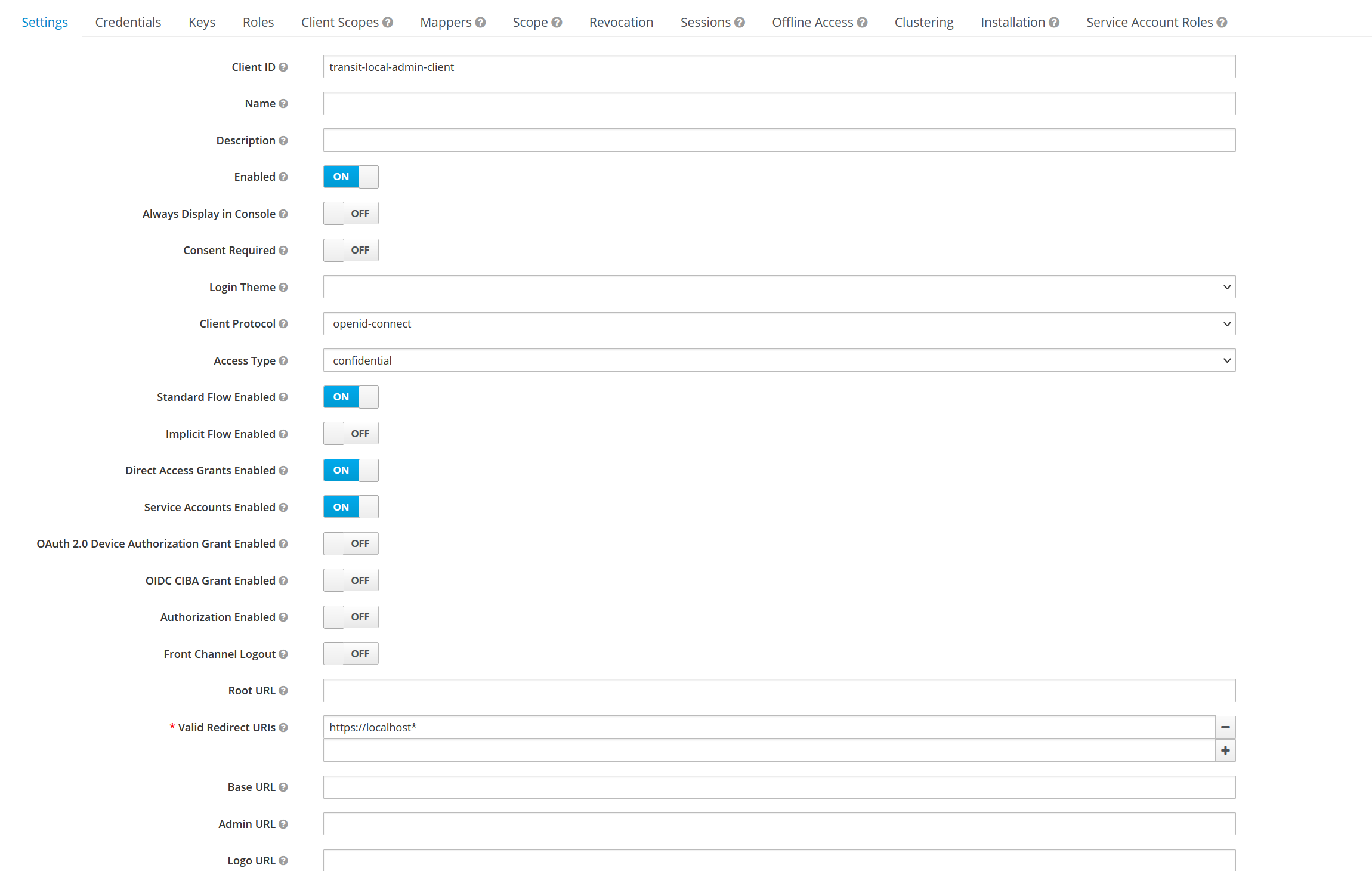
Task: Switch to the Credentials tab
Action: click(x=128, y=21)
